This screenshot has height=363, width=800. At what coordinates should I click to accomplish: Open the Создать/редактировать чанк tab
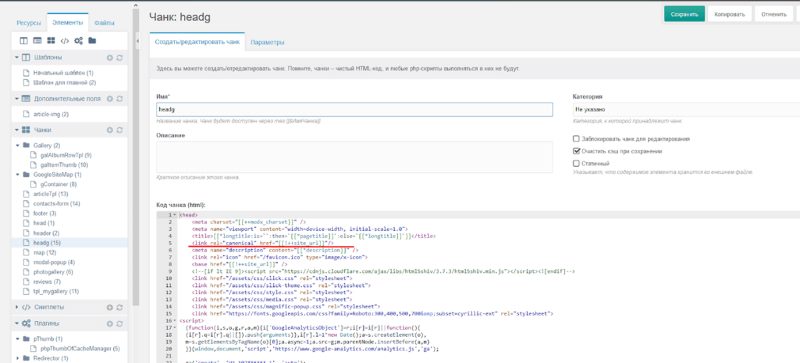[197, 42]
